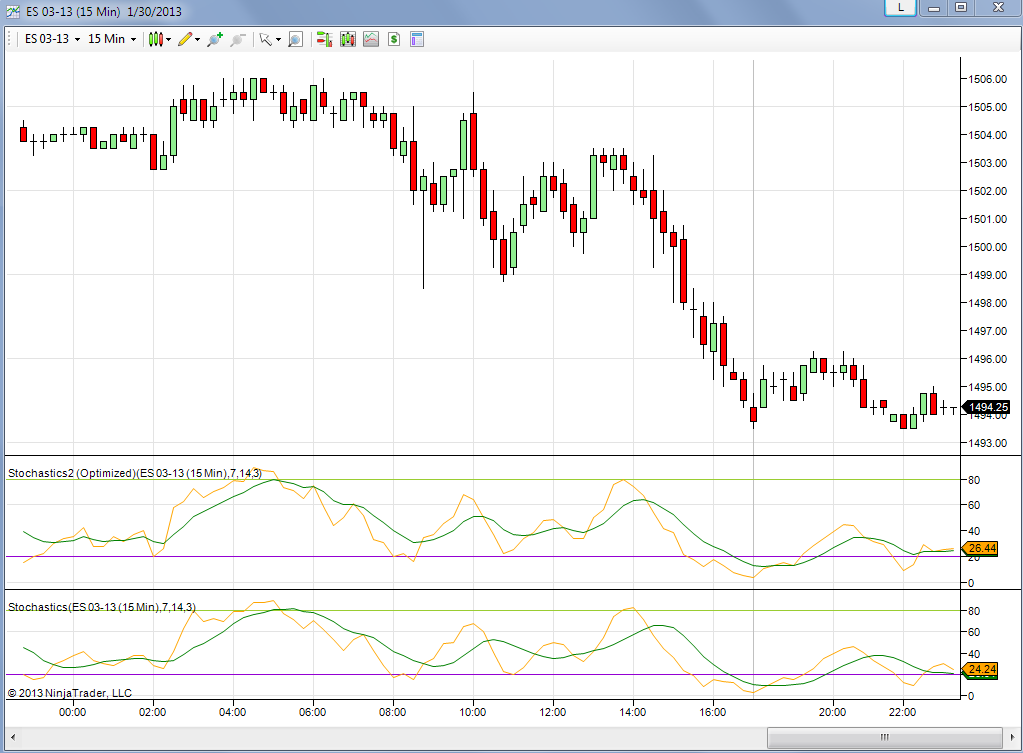Viewport: 1023px width, 753px height.
Task: Open the 15 Min interval dropdown
Action: [x=112, y=39]
